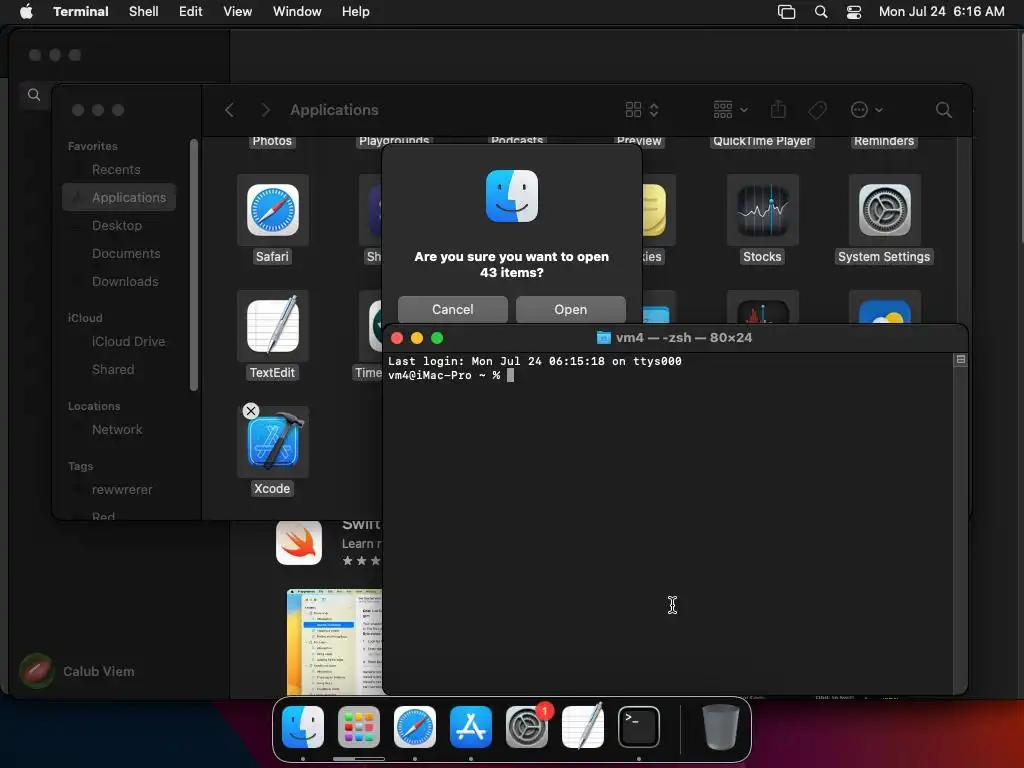Screen dimensions: 1024x768
Task: Click the Reminders label in Finder
Action: [884, 141]
